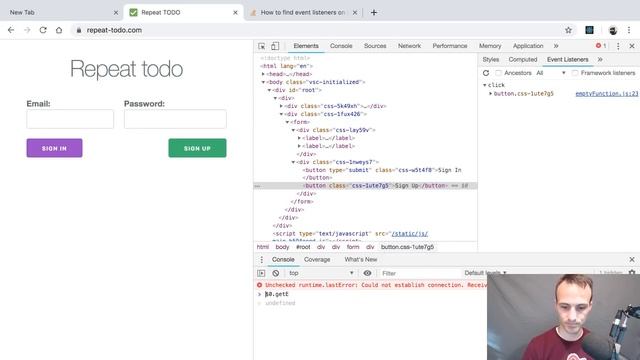Activate the DevTools inspect element picker
The image size is (640, 360).
click(x=262, y=46)
